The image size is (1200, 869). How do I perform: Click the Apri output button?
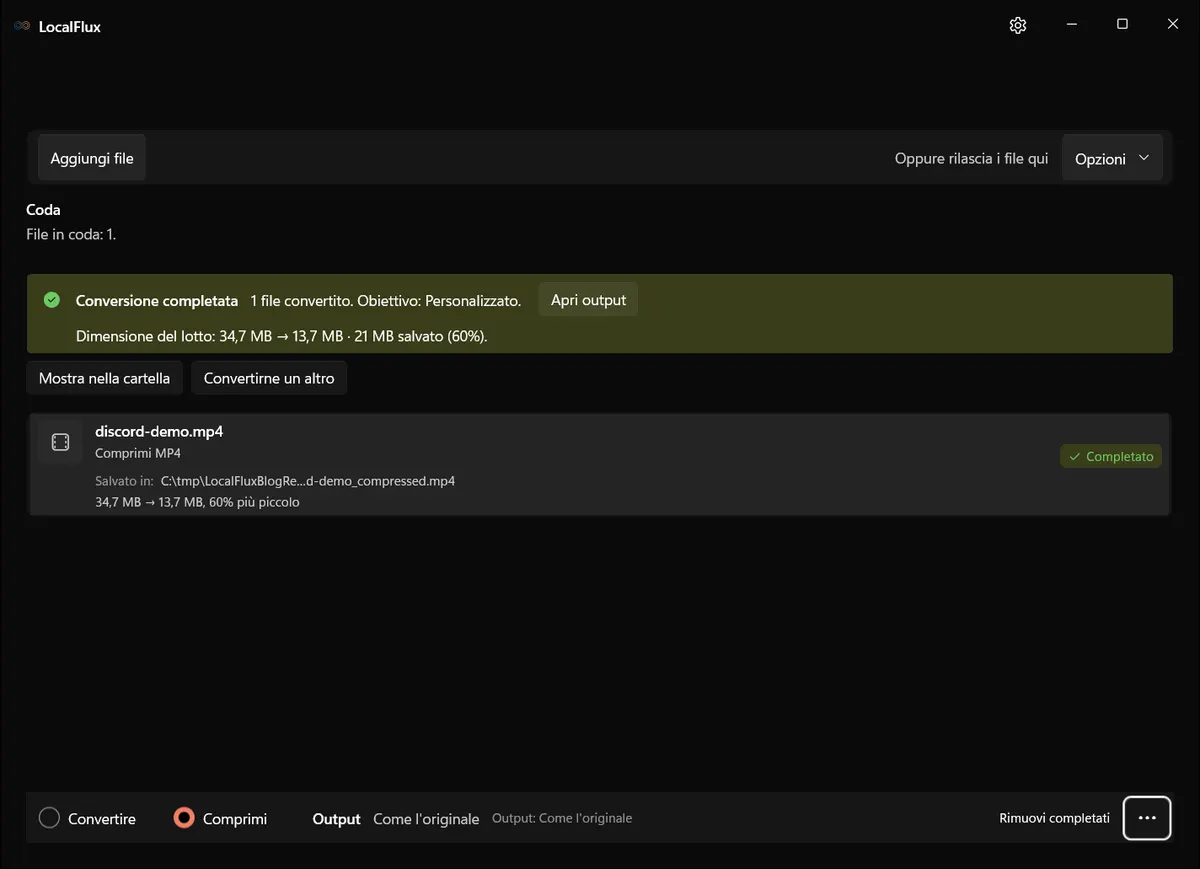[x=588, y=300]
